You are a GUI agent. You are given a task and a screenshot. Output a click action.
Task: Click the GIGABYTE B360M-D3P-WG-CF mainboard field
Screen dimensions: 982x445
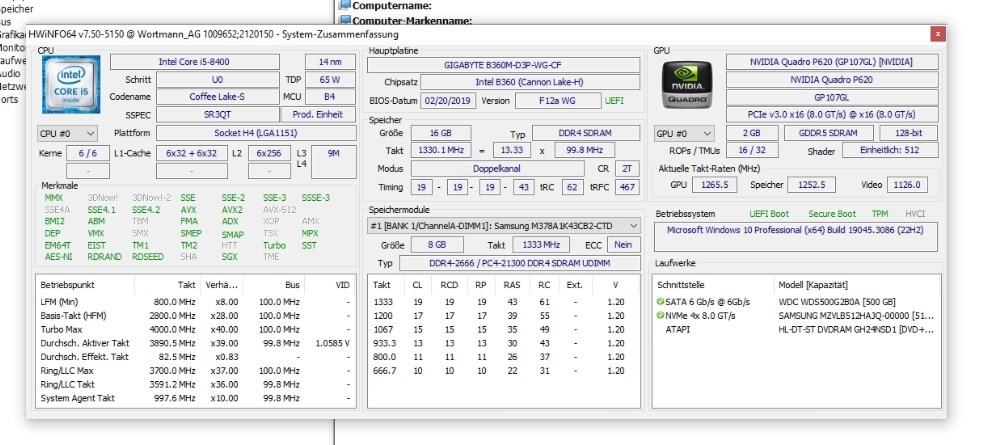tap(504, 65)
